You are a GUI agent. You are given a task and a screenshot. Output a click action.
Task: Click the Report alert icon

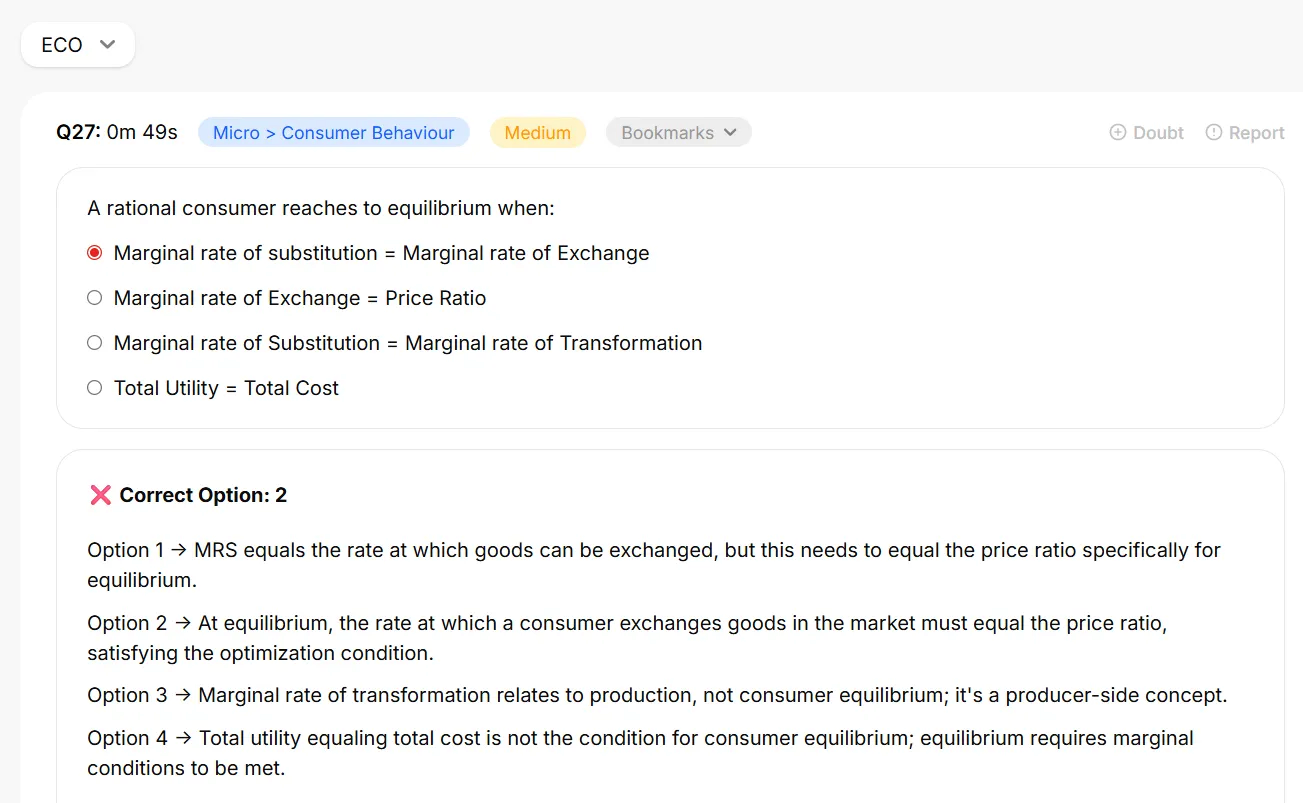point(1214,132)
